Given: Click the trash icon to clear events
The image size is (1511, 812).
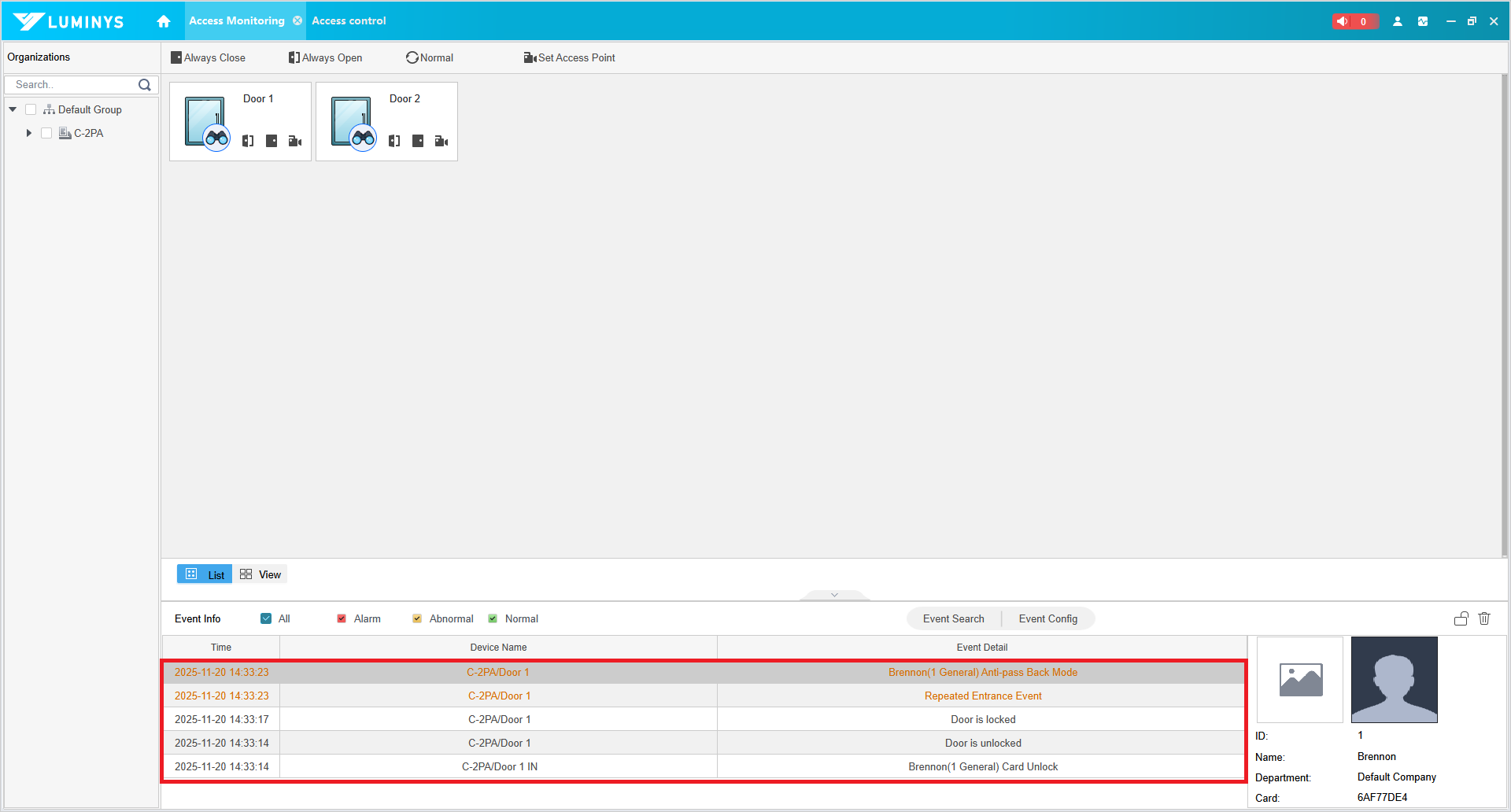Looking at the screenshot, I should (1484, 618).
